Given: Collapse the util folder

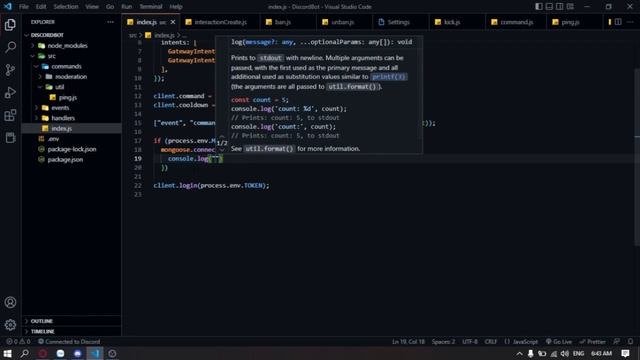Looking at the screenshot, I should coord(71,87).
